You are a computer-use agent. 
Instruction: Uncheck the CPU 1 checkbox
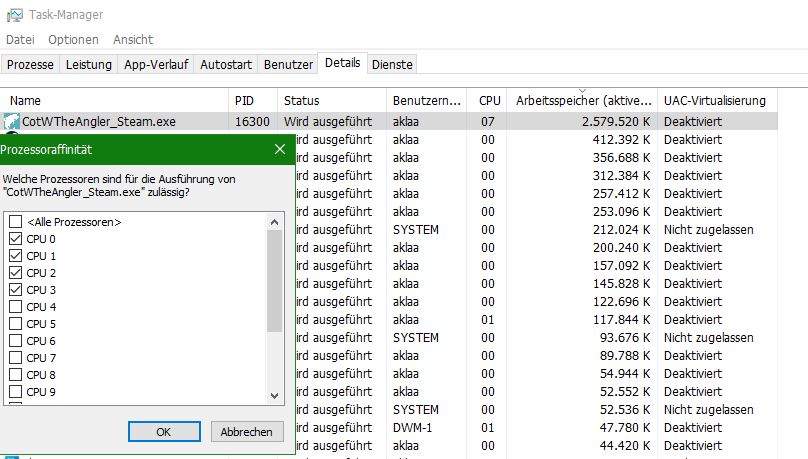click(15, 256)
